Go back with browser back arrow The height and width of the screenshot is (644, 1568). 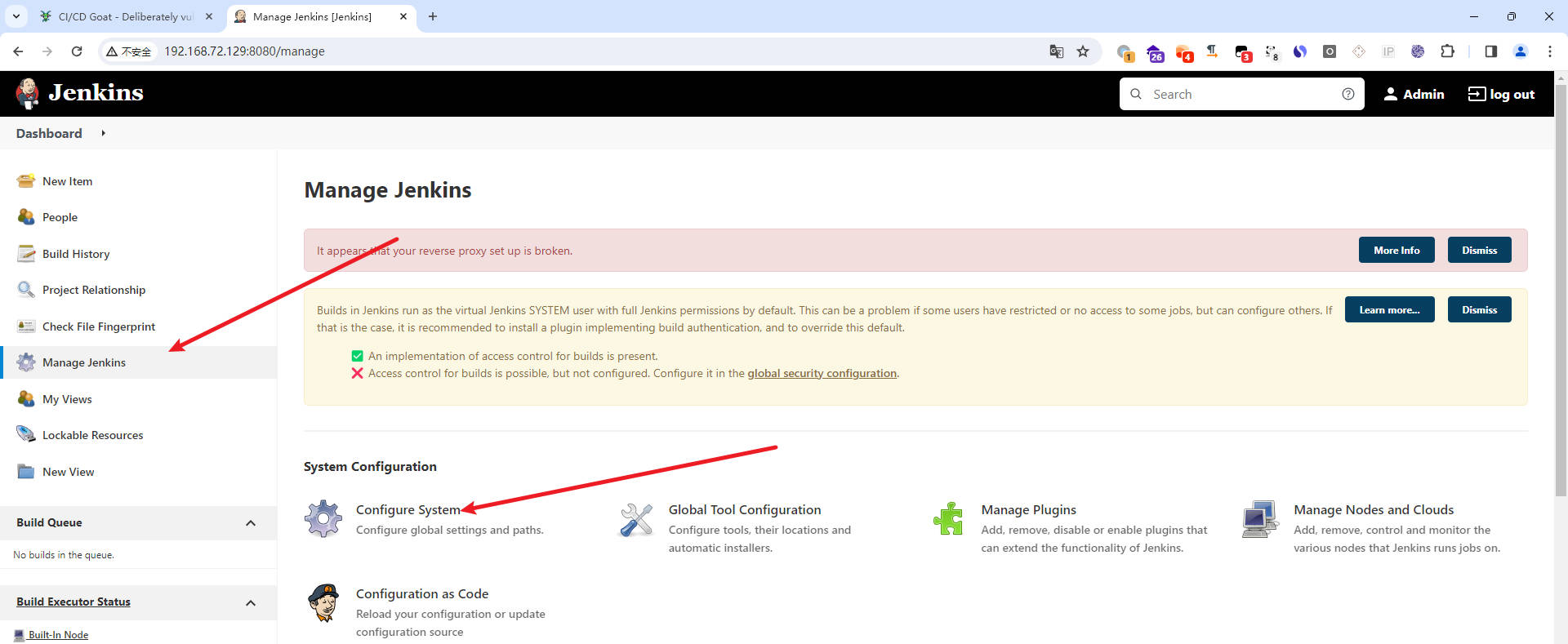tap(18, 51)
